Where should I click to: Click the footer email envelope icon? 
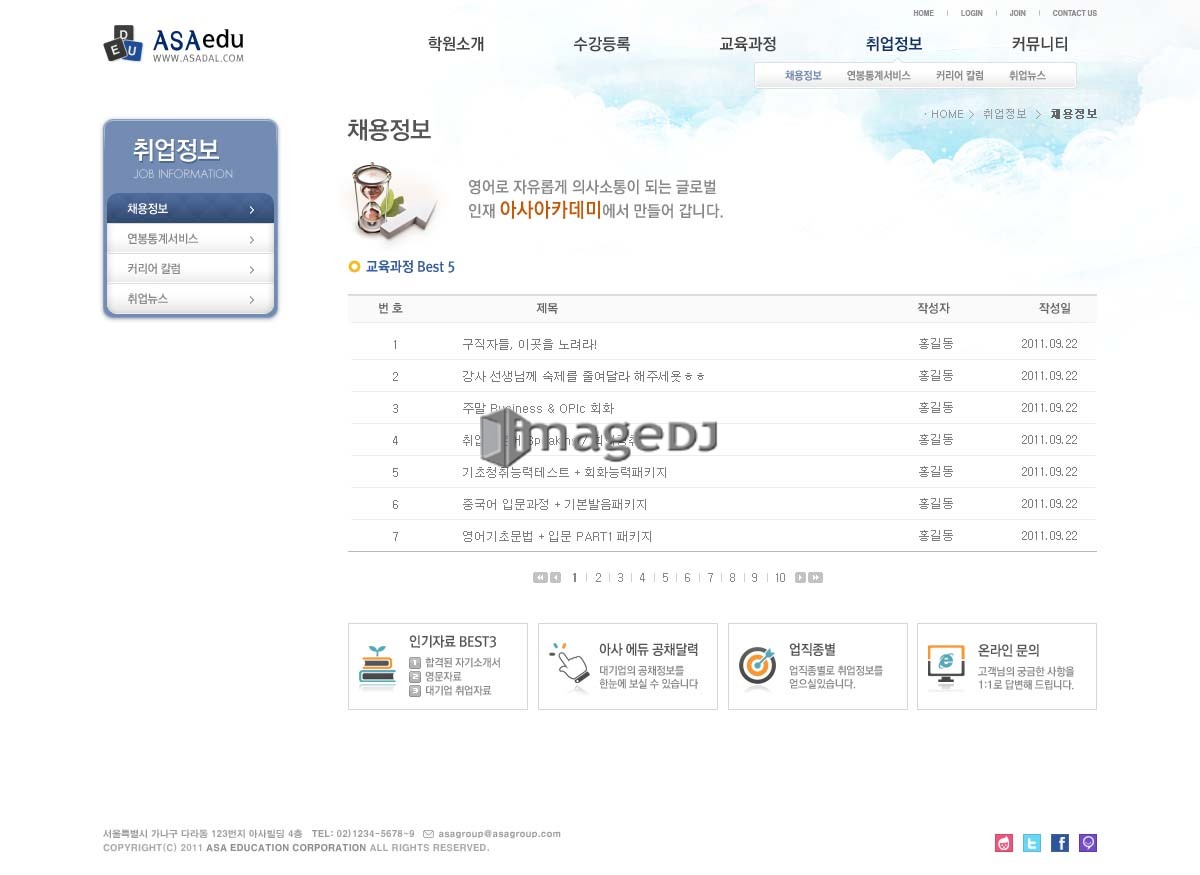428,834
